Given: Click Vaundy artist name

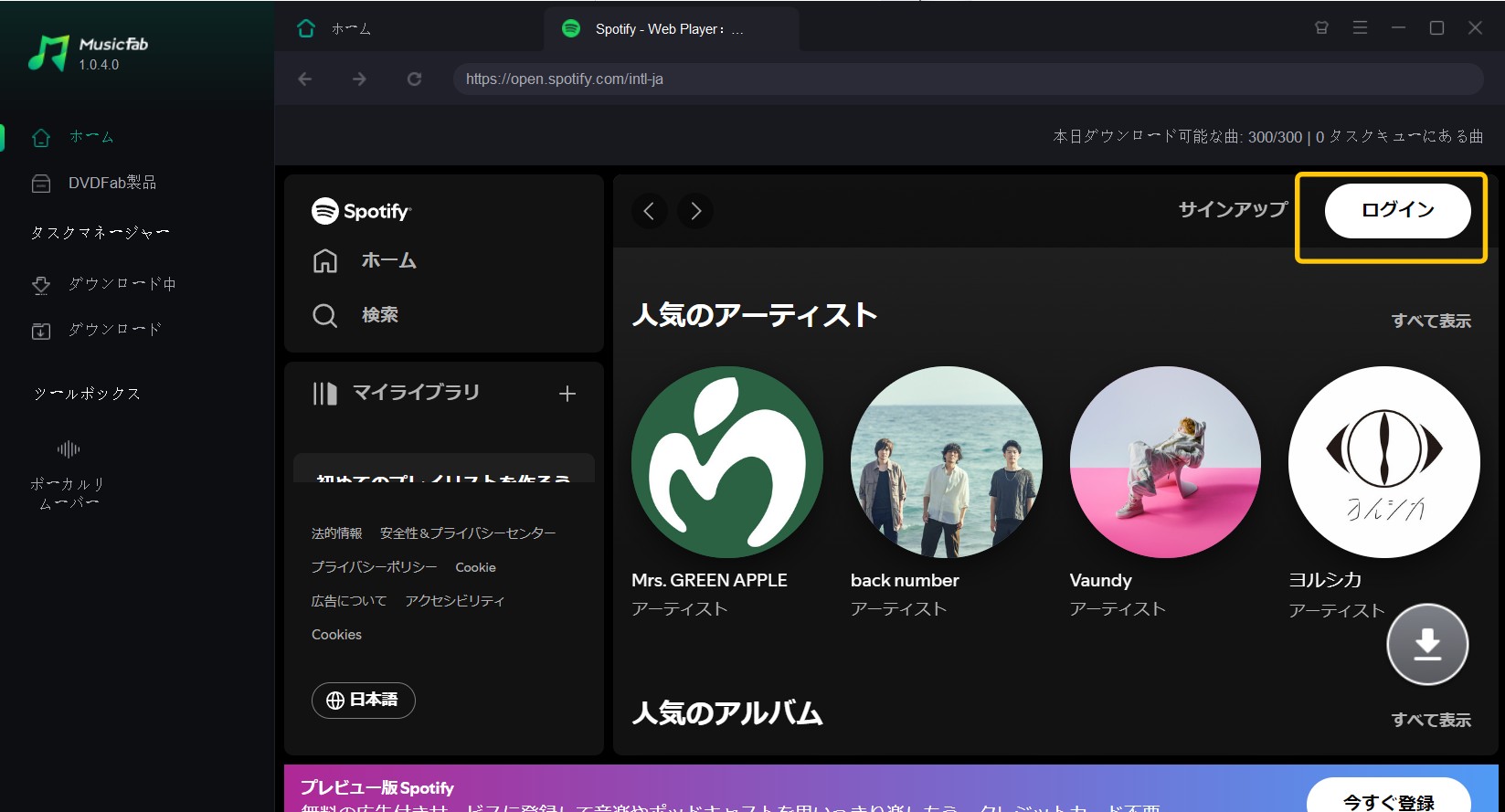Looking at the screenshot, I should tap(1100, 581).
